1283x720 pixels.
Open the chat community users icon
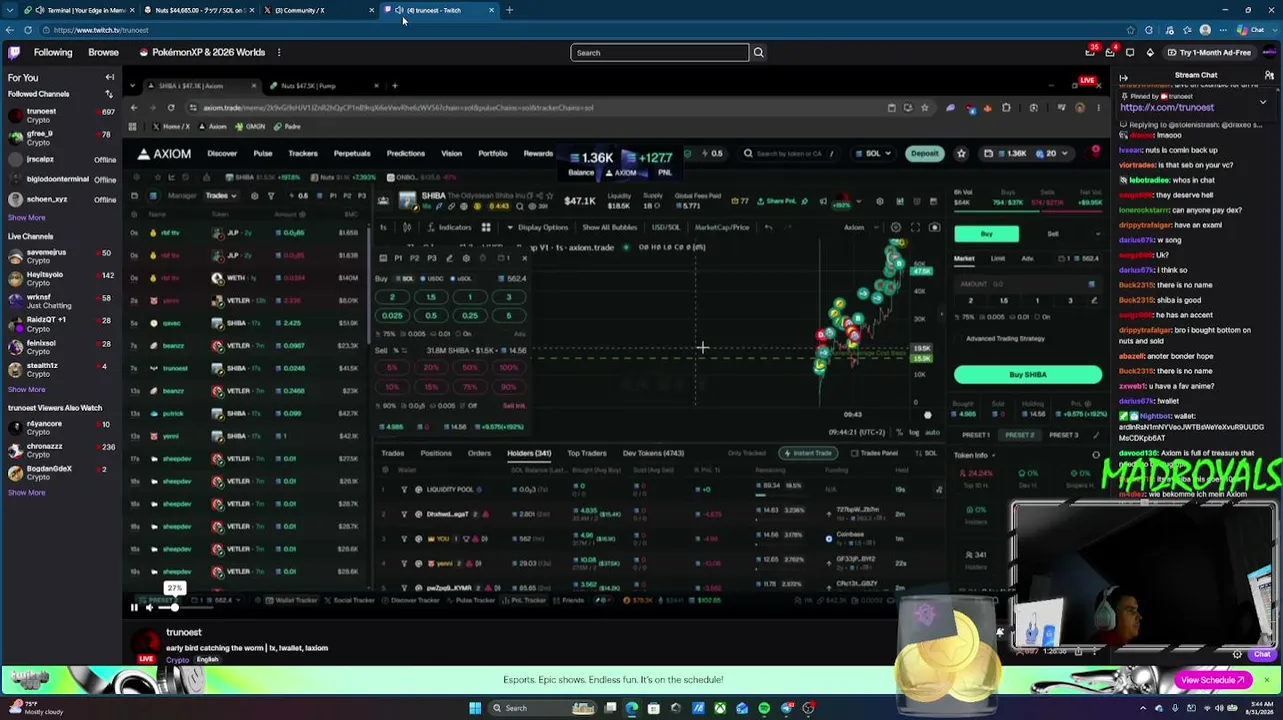[1269, 76]
